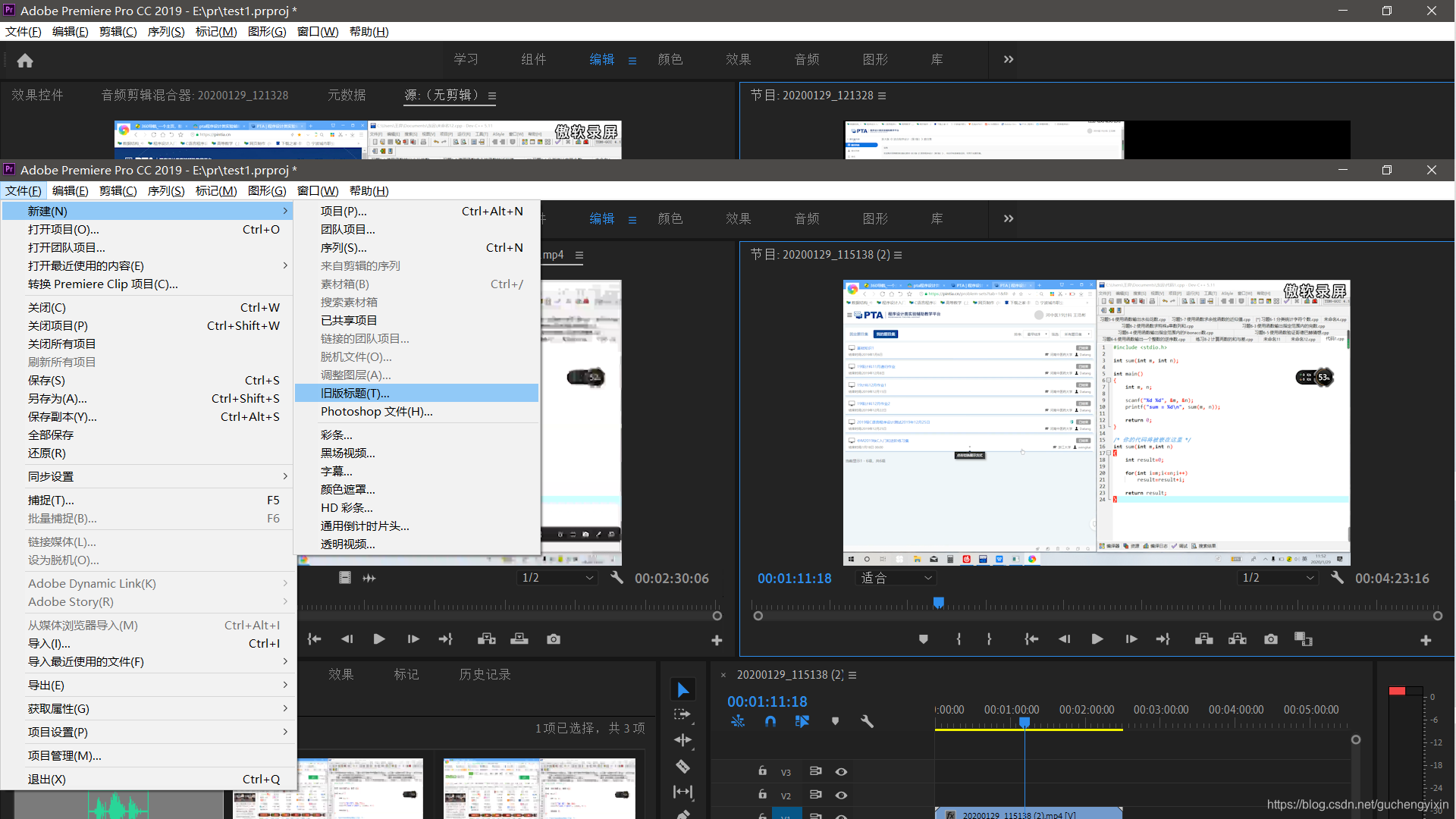Open Program zoom level 适合 dropdown

[x=896, y=578]
